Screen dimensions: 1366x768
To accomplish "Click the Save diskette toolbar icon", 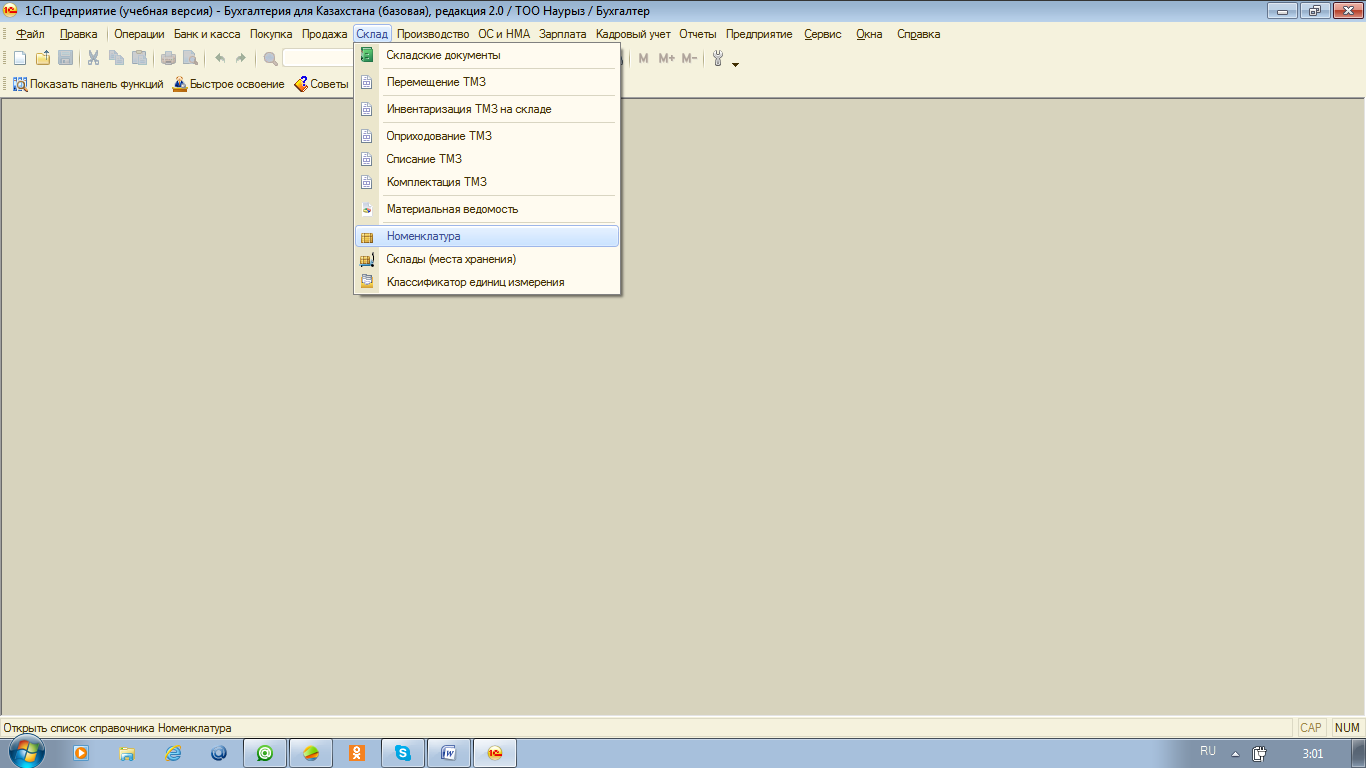I will click(65, 58).
